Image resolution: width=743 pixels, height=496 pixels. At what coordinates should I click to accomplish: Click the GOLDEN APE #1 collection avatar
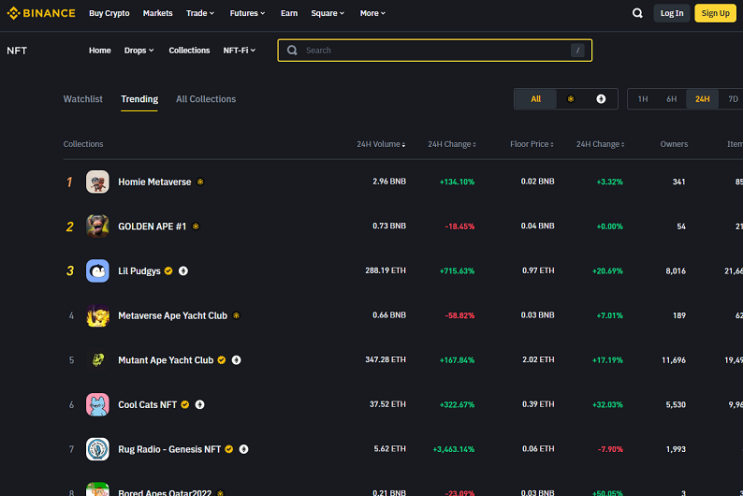(98, 226)
